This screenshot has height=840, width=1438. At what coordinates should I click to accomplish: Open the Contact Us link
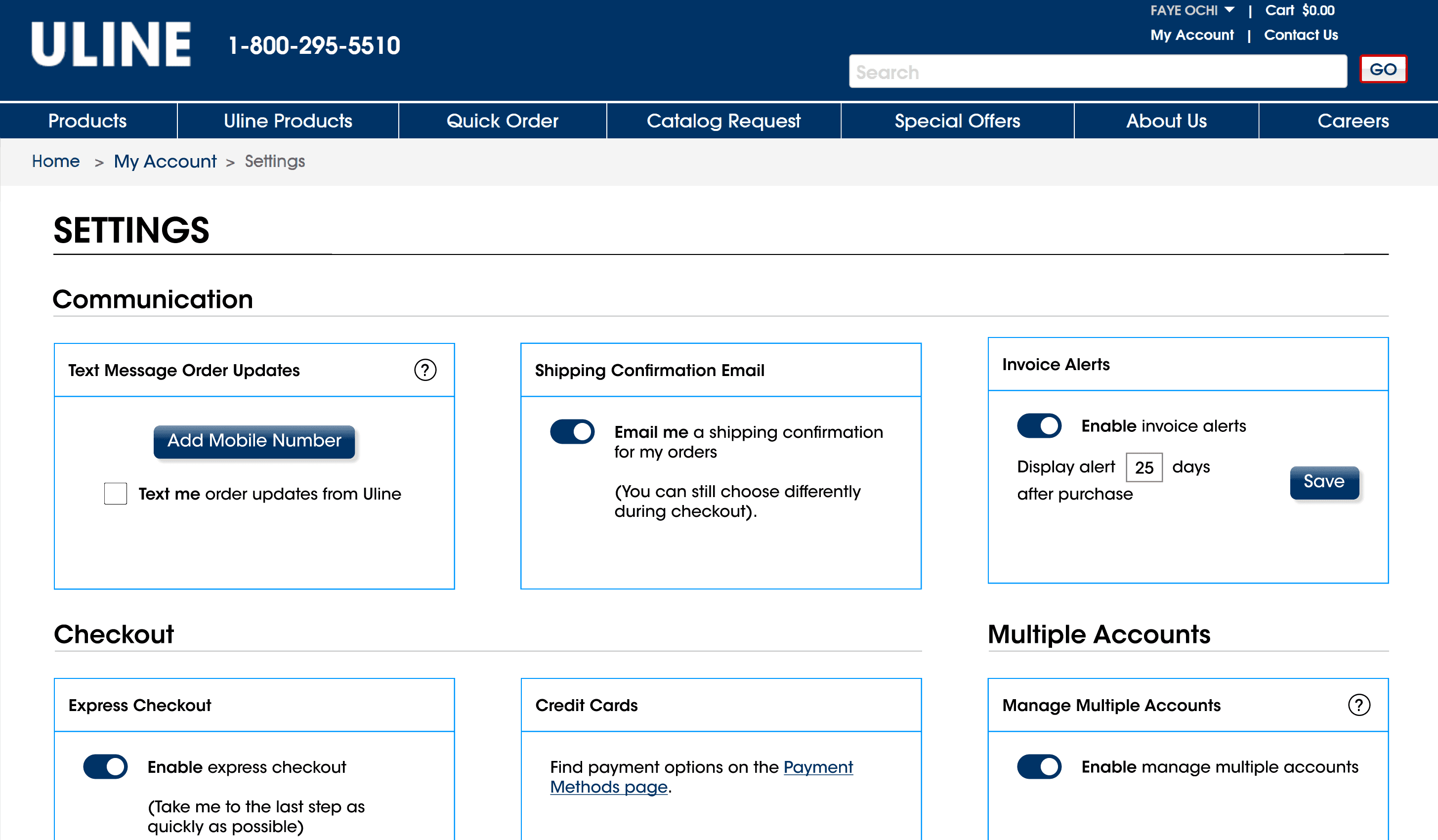1301,35
